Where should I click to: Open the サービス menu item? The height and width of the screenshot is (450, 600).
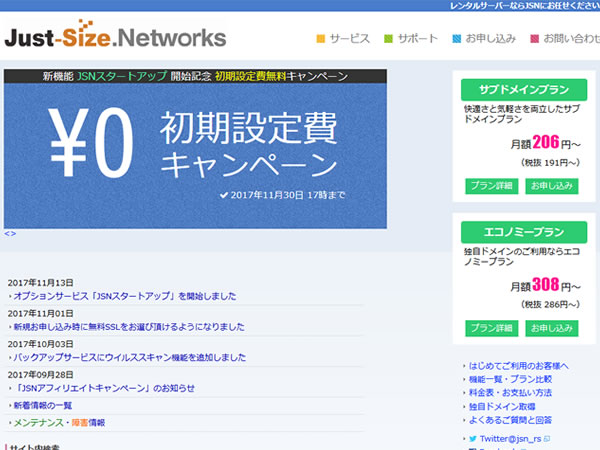coord(349,39)
